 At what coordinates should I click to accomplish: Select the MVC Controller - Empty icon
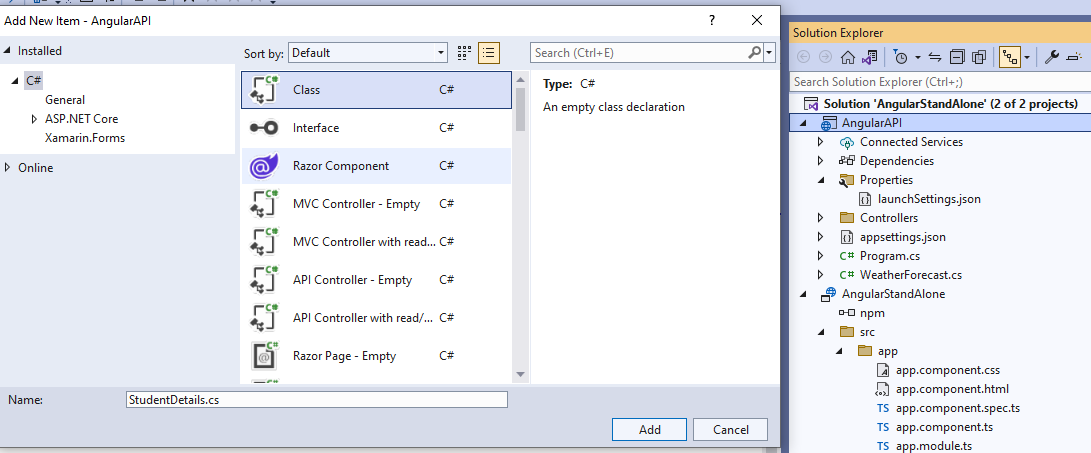click(264, 204)
